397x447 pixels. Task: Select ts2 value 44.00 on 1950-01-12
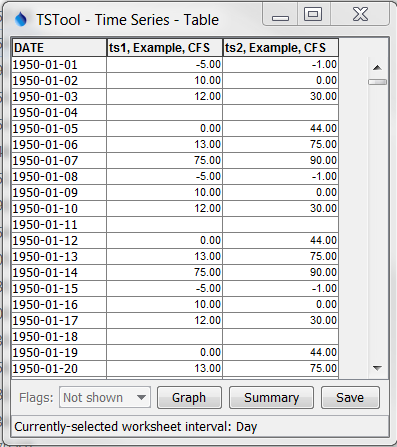point(280,241)
